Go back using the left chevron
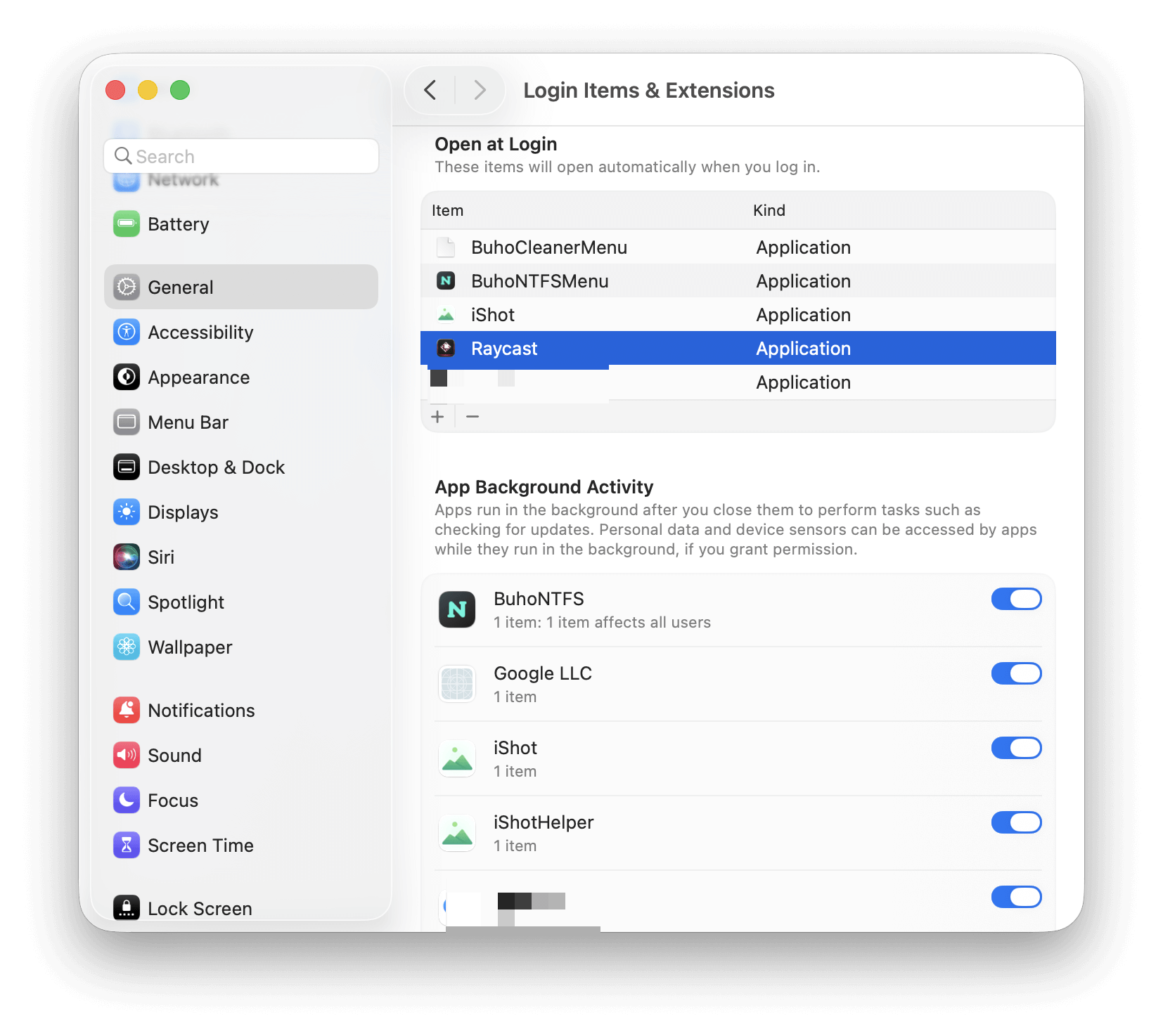The width and height of the screenshot is (1163, 1036). click(x=430, y=90)
